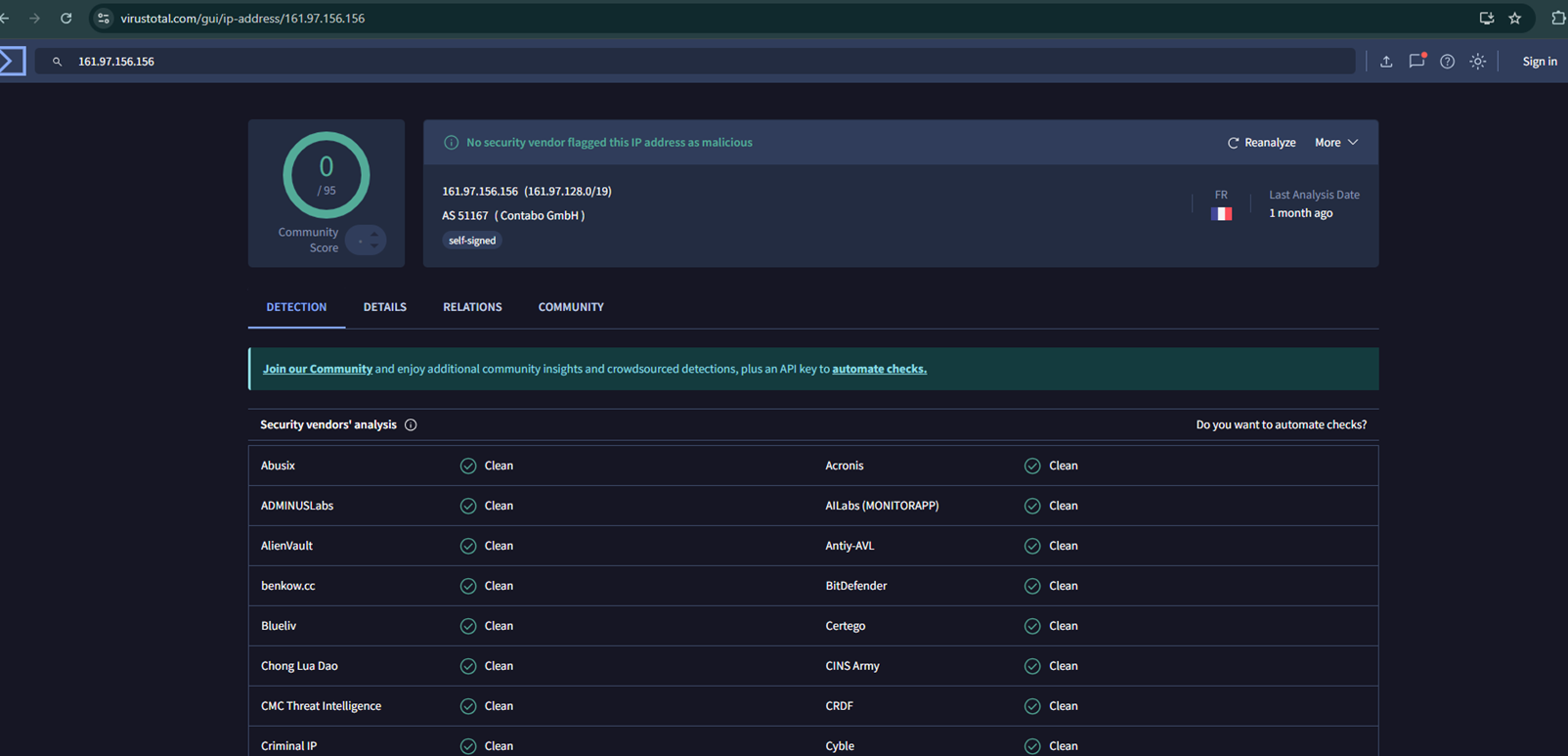Click the info icon next to Security vendors' analysis
Screen dimensions: 1568x756
411,424
